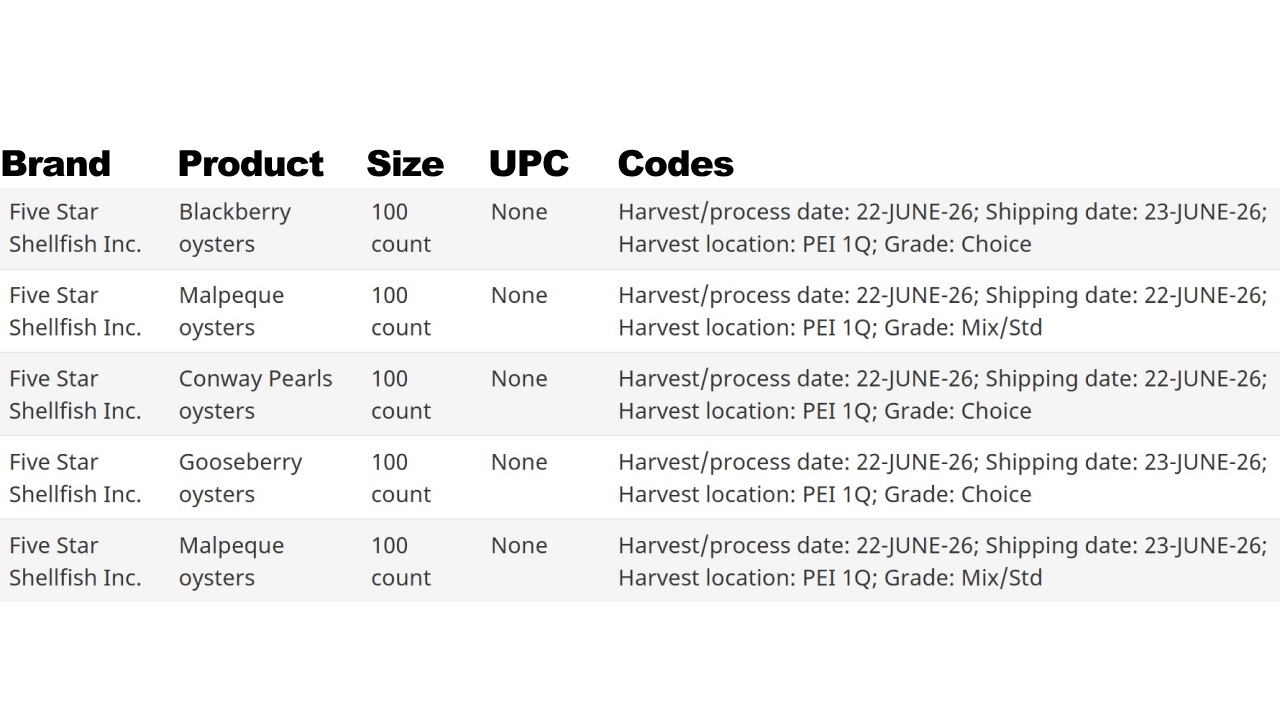Click the 100 count cell for Blackberry oysters
This screenshot has width=1280, height=725.
401,228
